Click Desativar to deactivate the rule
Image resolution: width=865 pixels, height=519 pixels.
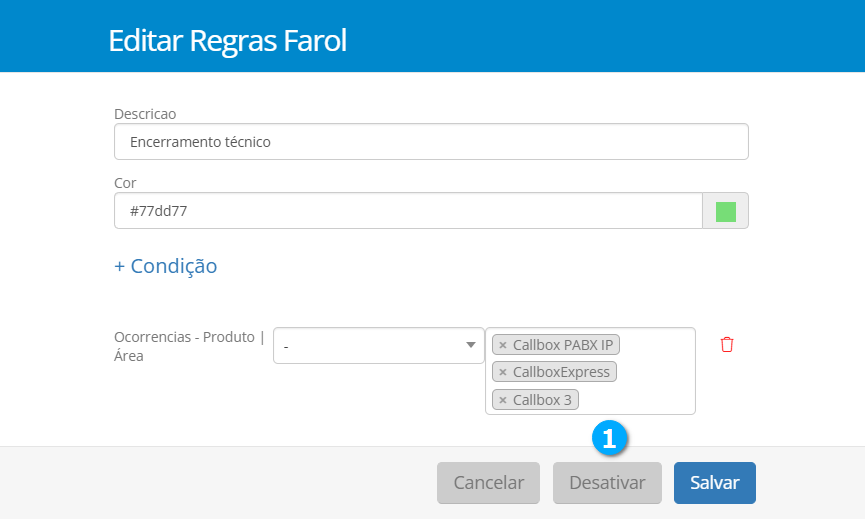[x=607, y=483]
